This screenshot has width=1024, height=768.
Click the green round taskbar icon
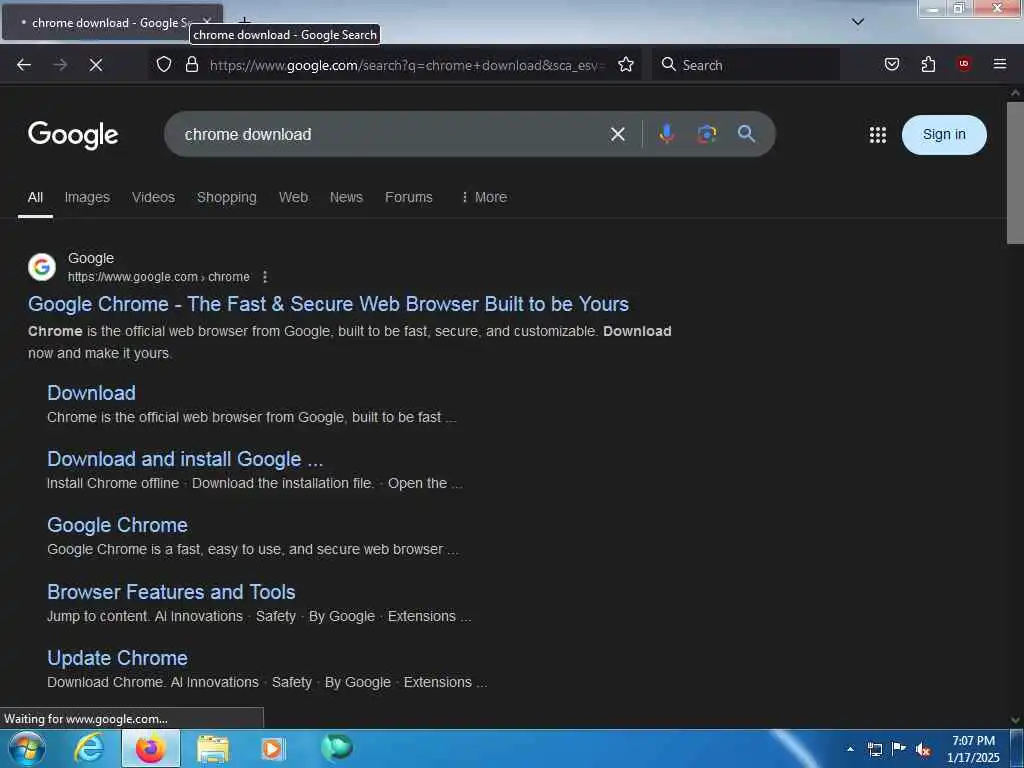[x=337, y=747]
